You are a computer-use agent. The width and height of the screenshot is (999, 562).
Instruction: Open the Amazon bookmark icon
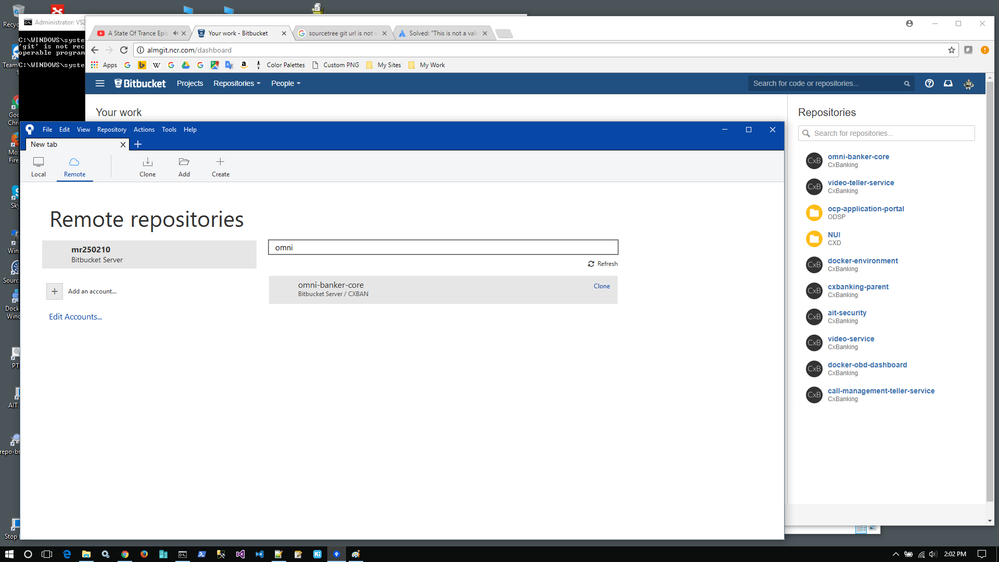coord(243,65)
